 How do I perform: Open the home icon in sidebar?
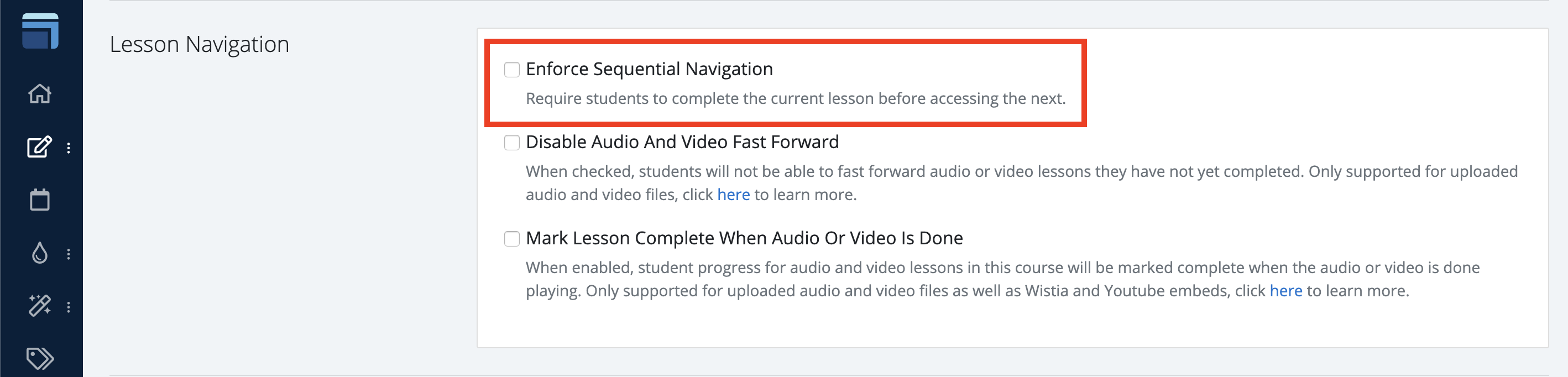pos(40,94)
